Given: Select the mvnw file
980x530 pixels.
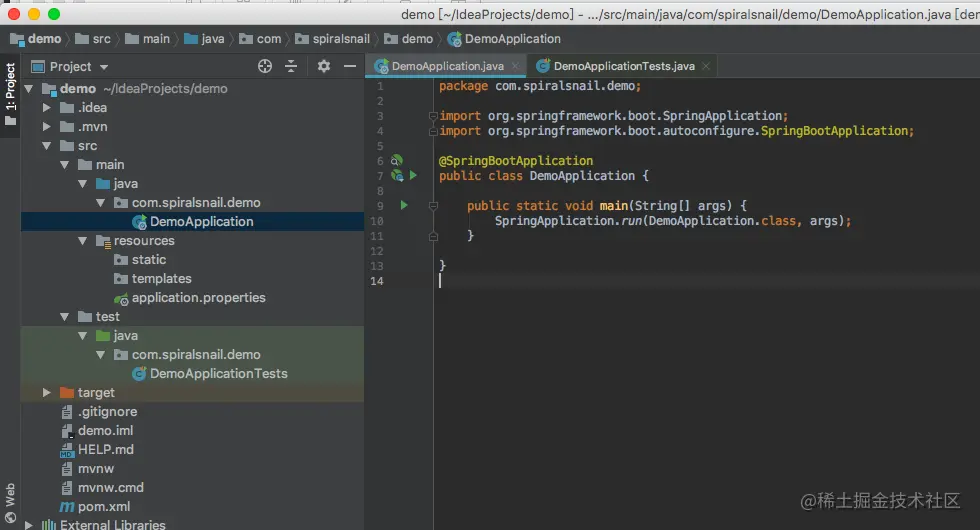Looking at the screenshot, I should coord(96,469).
